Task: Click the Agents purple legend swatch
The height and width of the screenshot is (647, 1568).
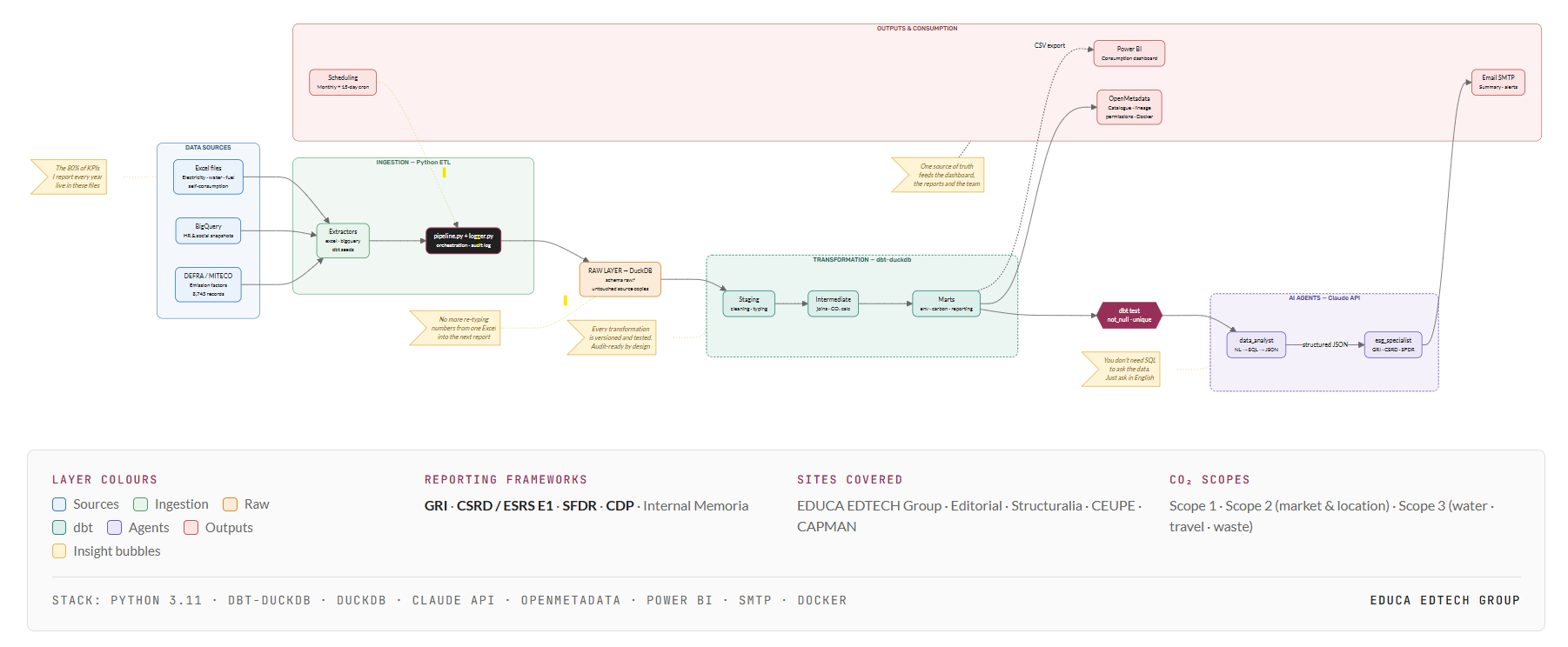Action: [115, 528]
